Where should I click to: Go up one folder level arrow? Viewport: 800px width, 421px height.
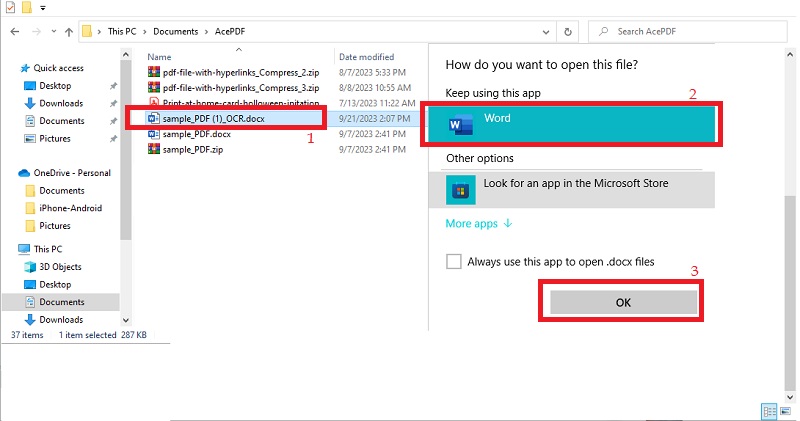click(69, 32)
